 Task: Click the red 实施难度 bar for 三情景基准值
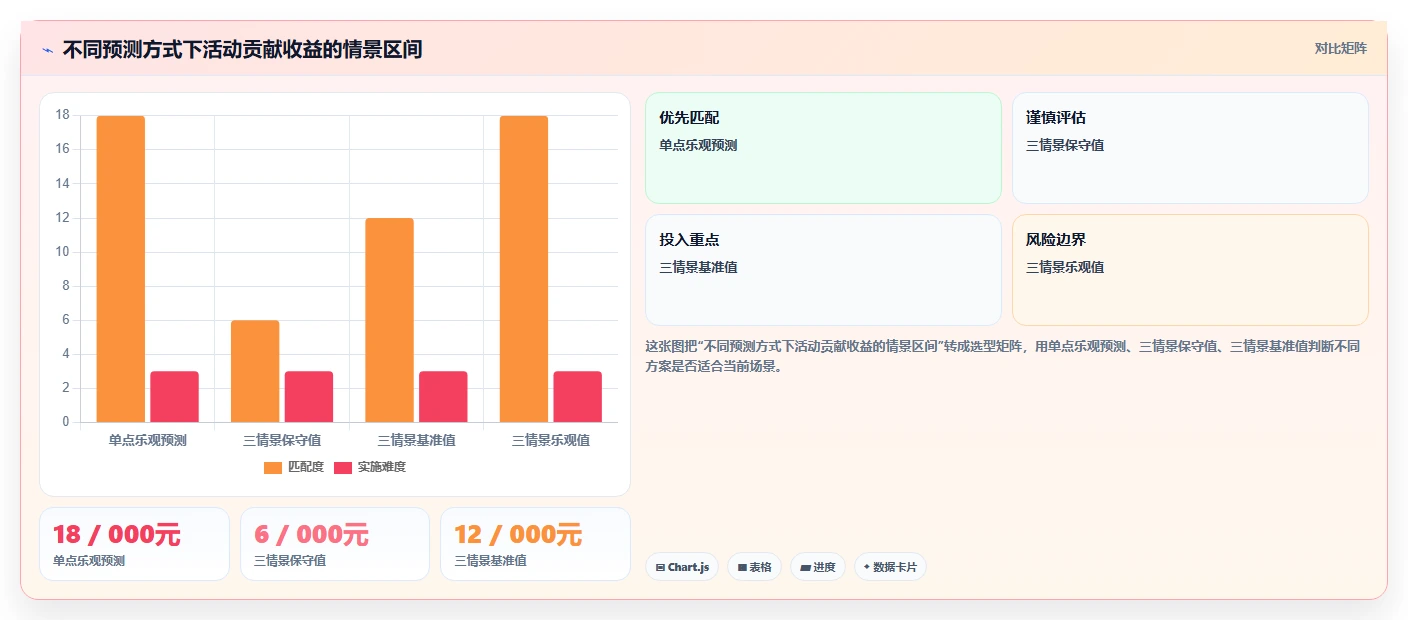[443, 397]
